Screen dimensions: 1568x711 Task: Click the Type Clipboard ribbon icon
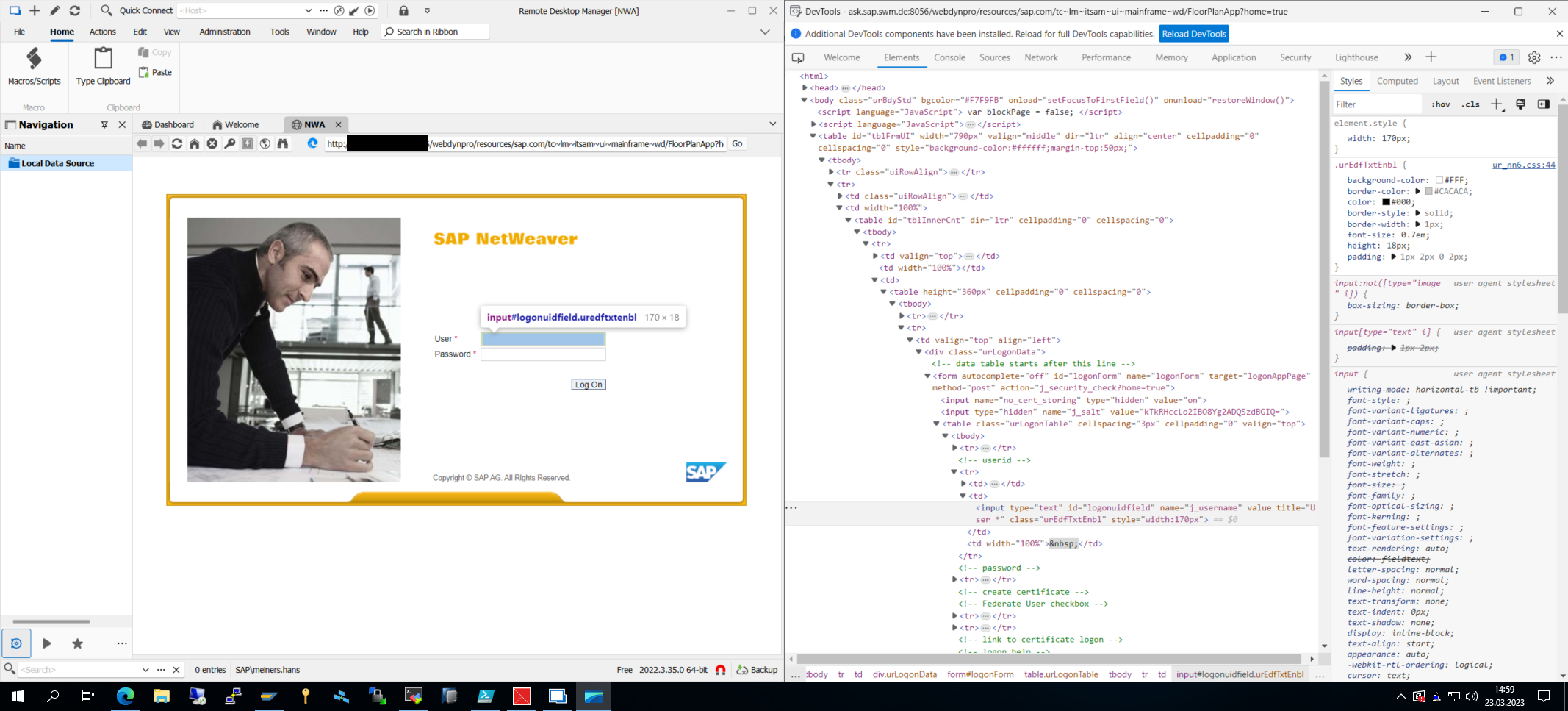pyautogui.click(x=103, y=66)
